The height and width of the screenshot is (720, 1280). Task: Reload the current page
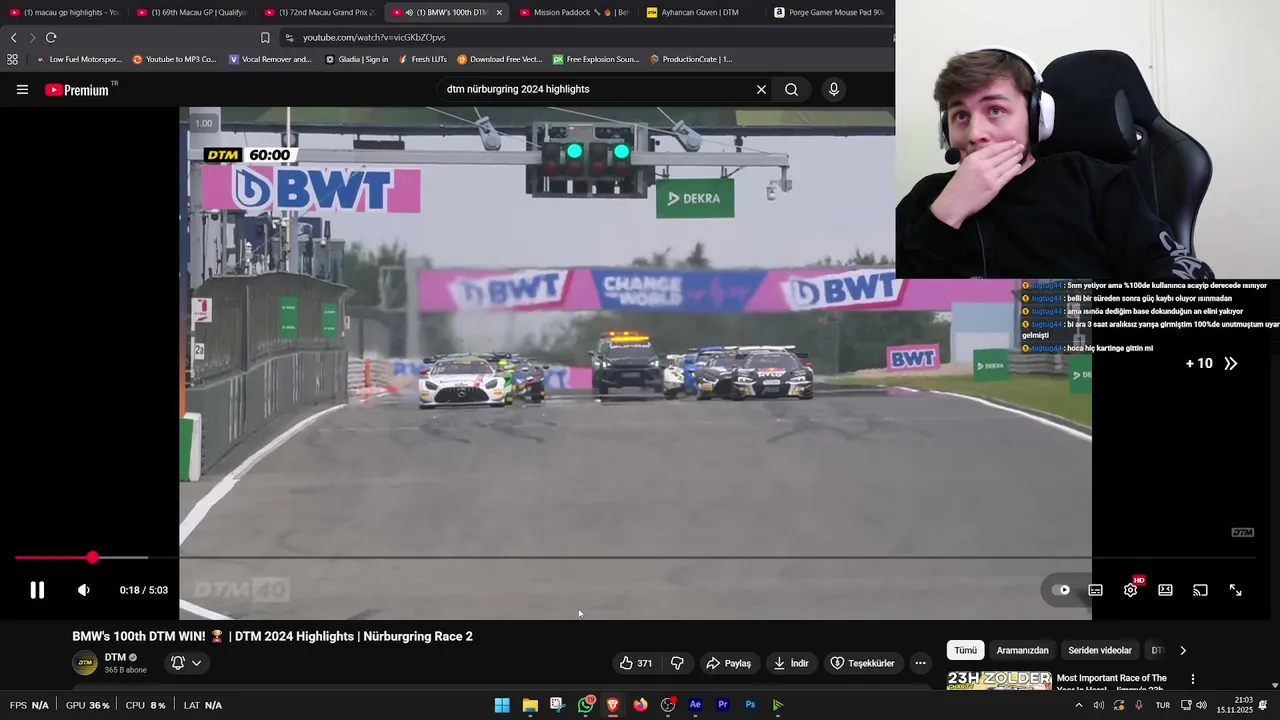[51, 37]
